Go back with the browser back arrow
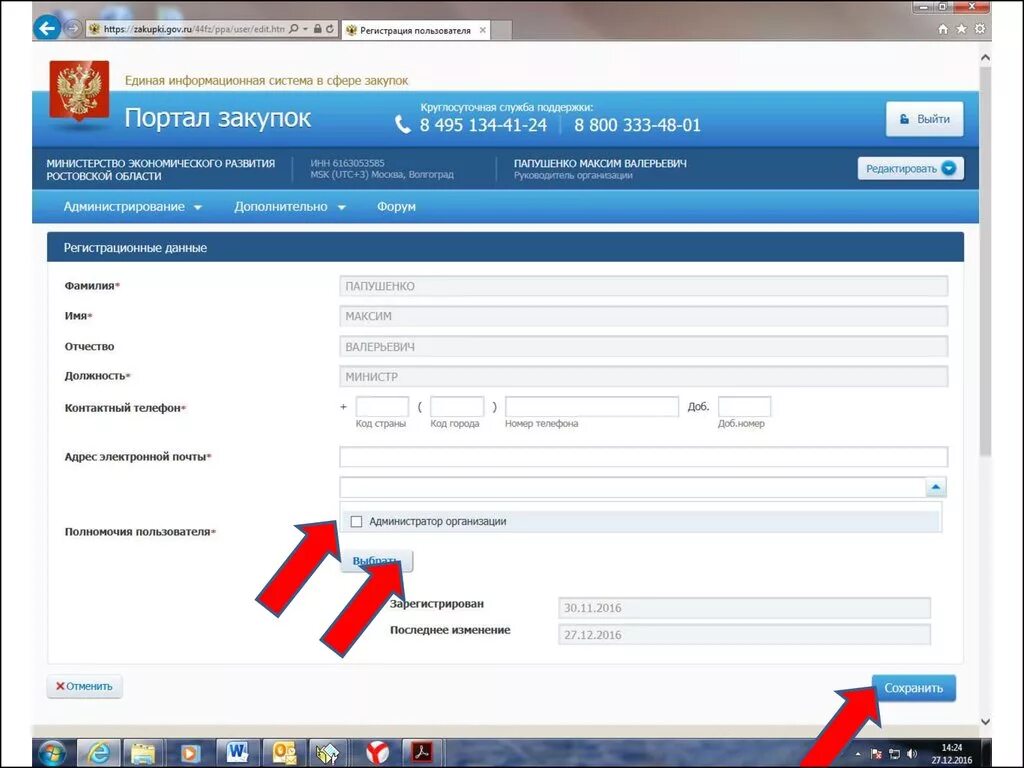The image size is (1024, 768). point(47,28)
